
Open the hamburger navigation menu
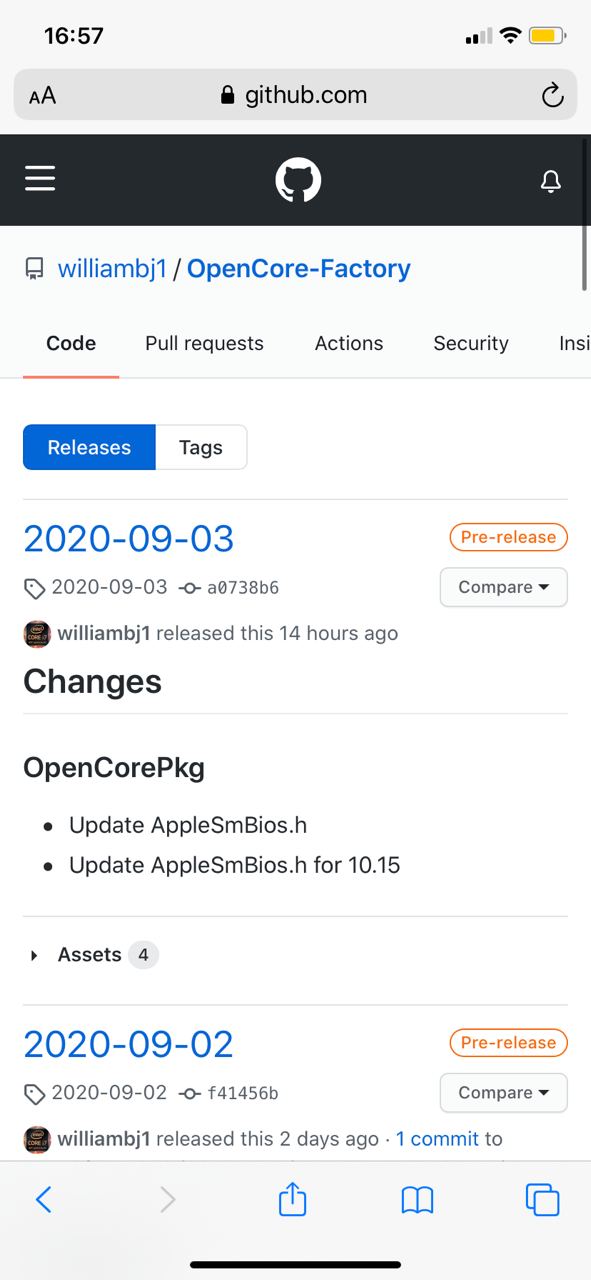[x=40, y=179]
